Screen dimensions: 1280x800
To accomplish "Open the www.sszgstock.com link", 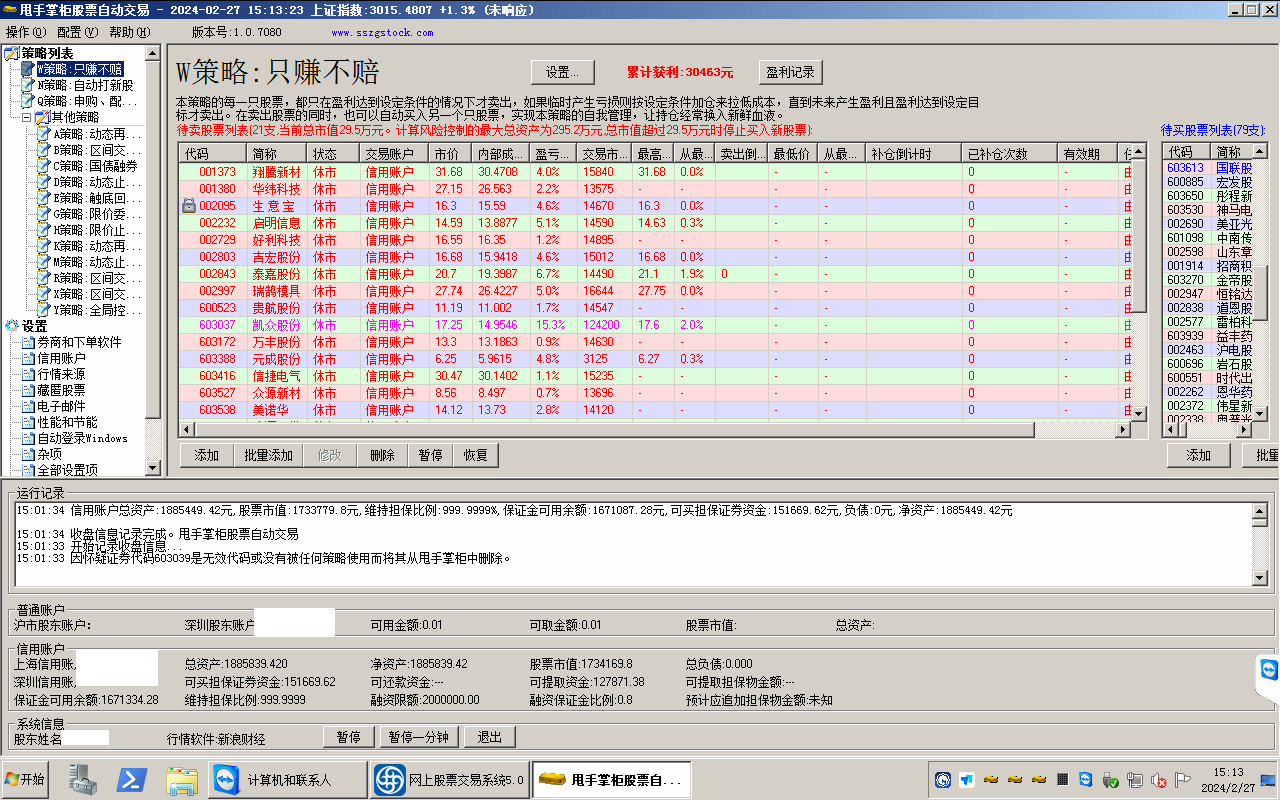I will point(382,32).
